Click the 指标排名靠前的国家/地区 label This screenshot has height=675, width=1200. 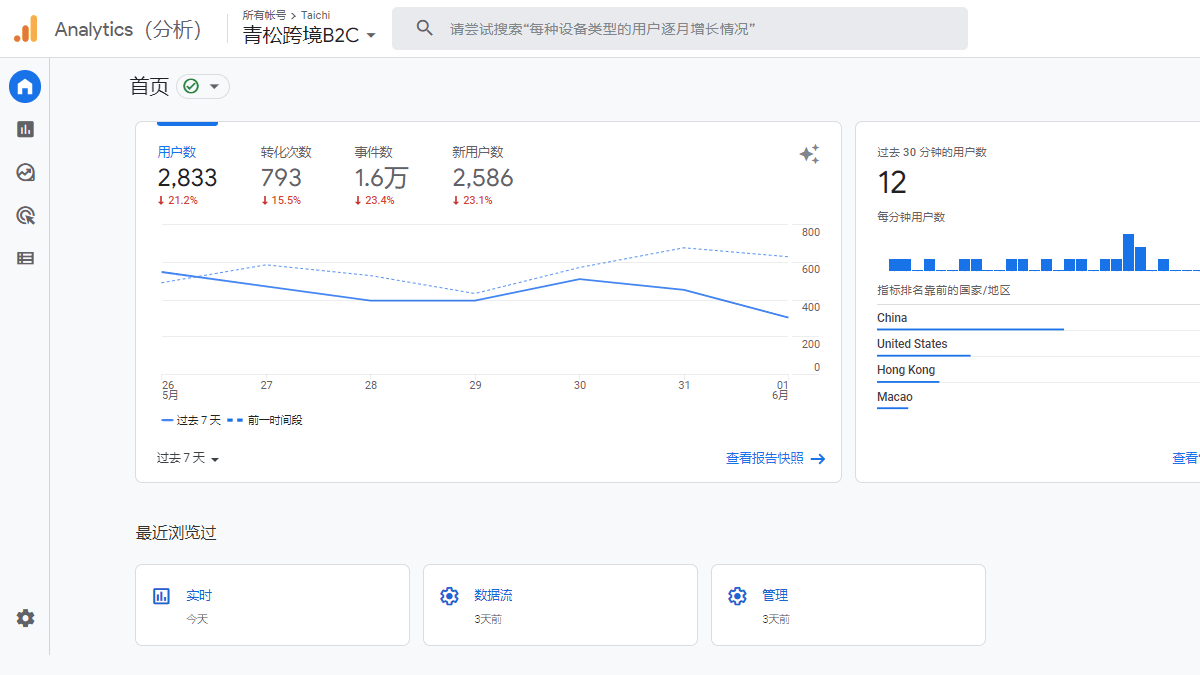(944, 290)
